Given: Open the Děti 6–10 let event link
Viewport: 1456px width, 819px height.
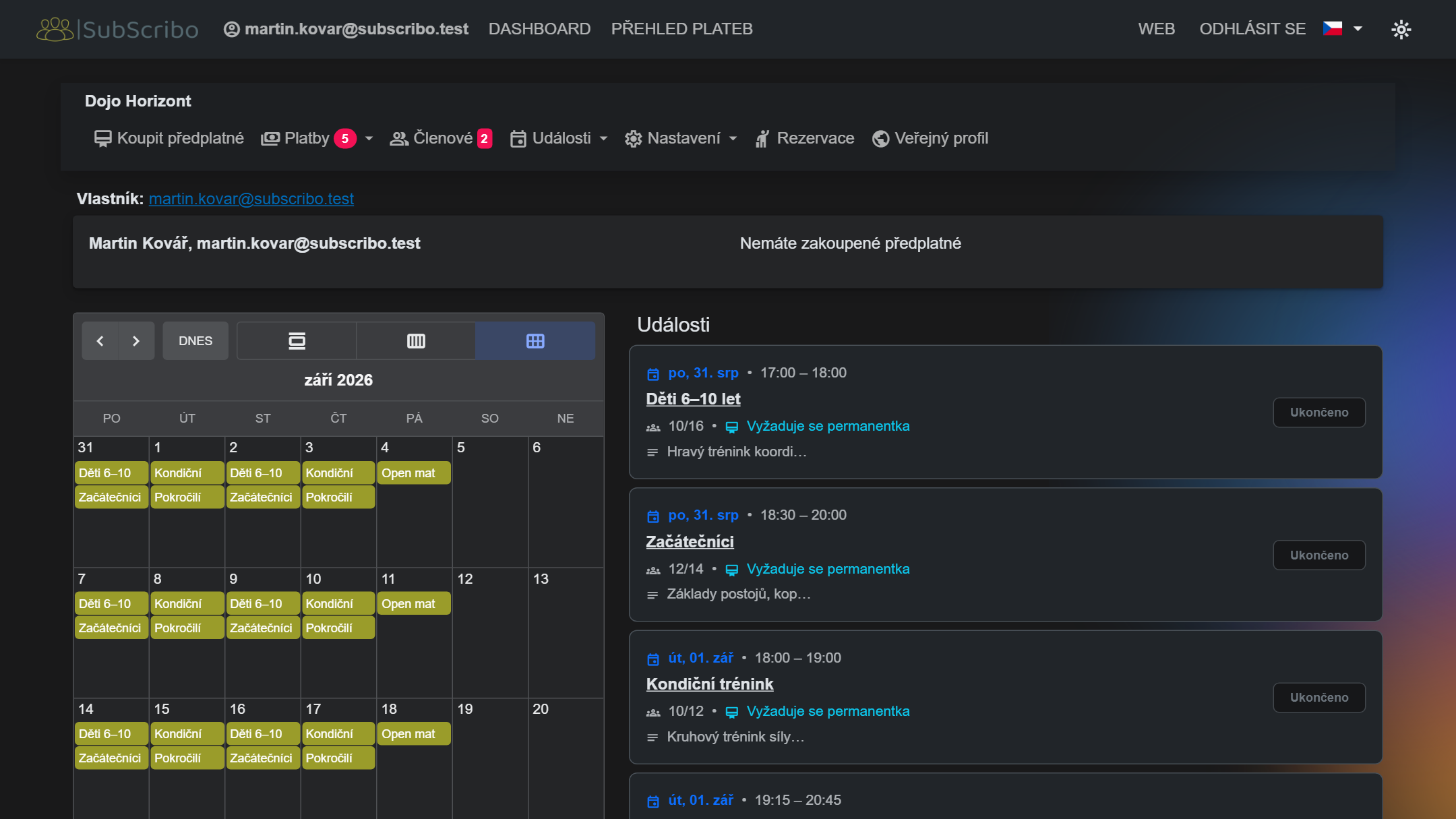Looking at the screenshot, I should 693,399.
